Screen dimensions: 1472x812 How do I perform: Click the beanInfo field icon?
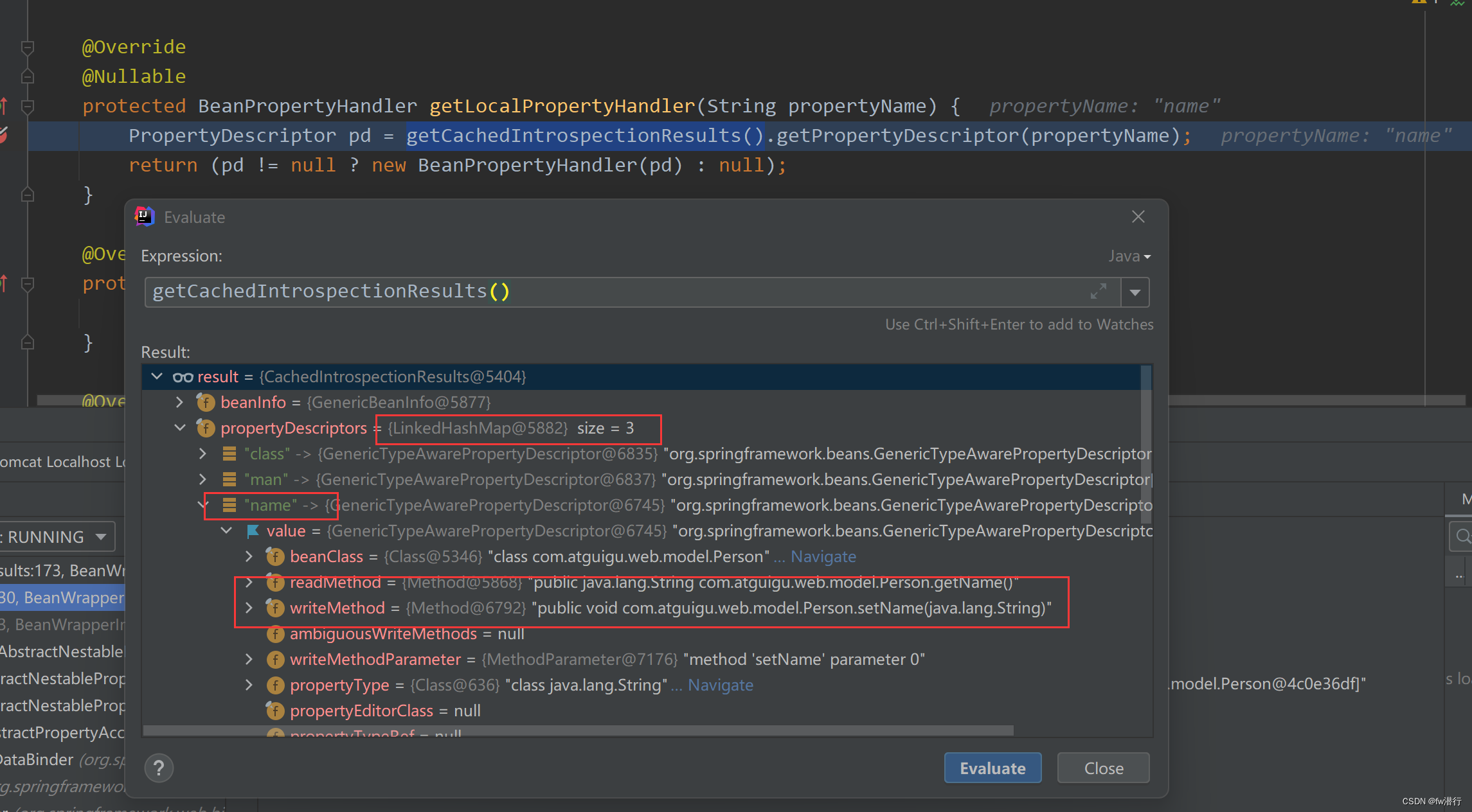pyautogui.click(x=206, y=403)
